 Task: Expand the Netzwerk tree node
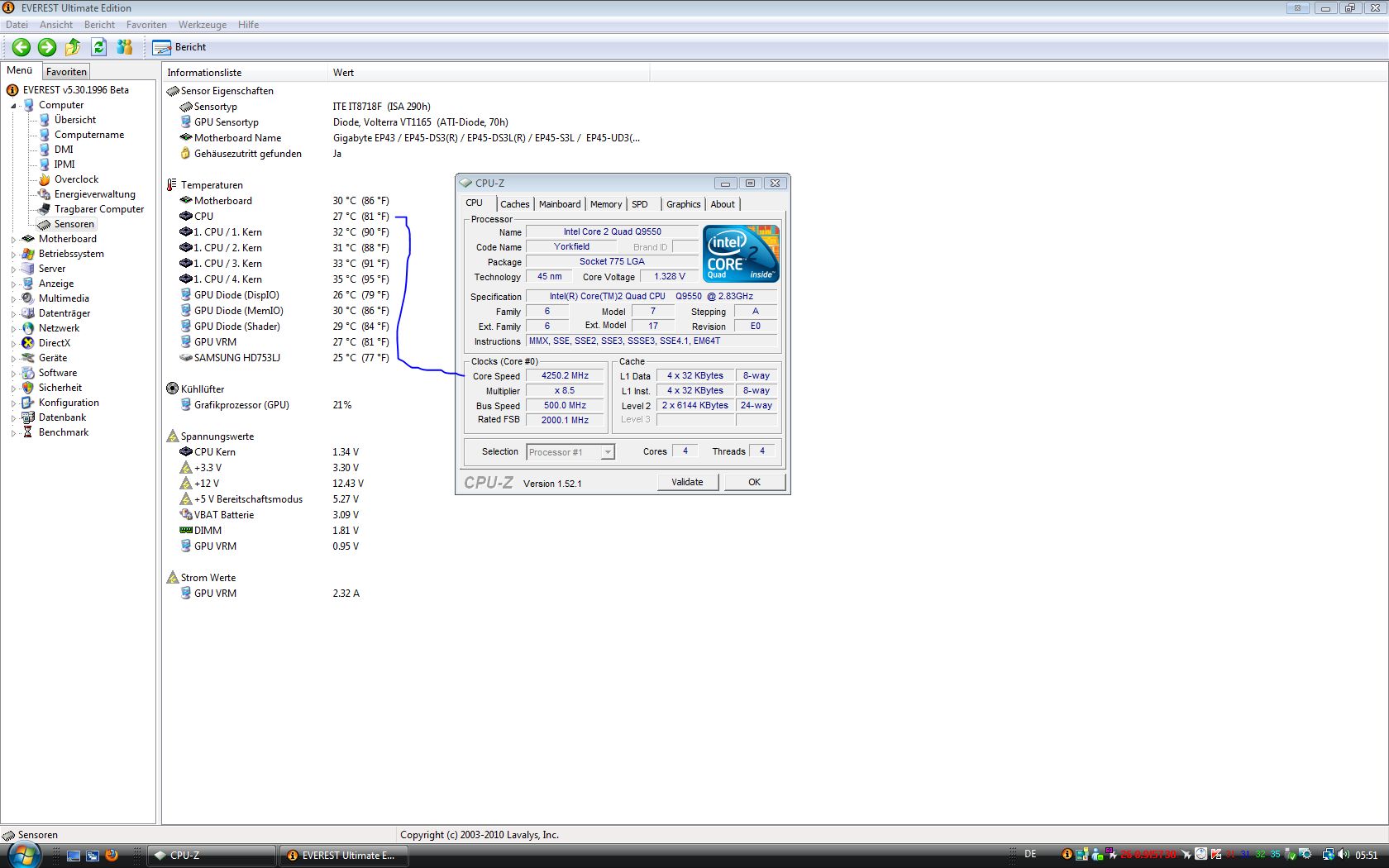tap(13, 329)
